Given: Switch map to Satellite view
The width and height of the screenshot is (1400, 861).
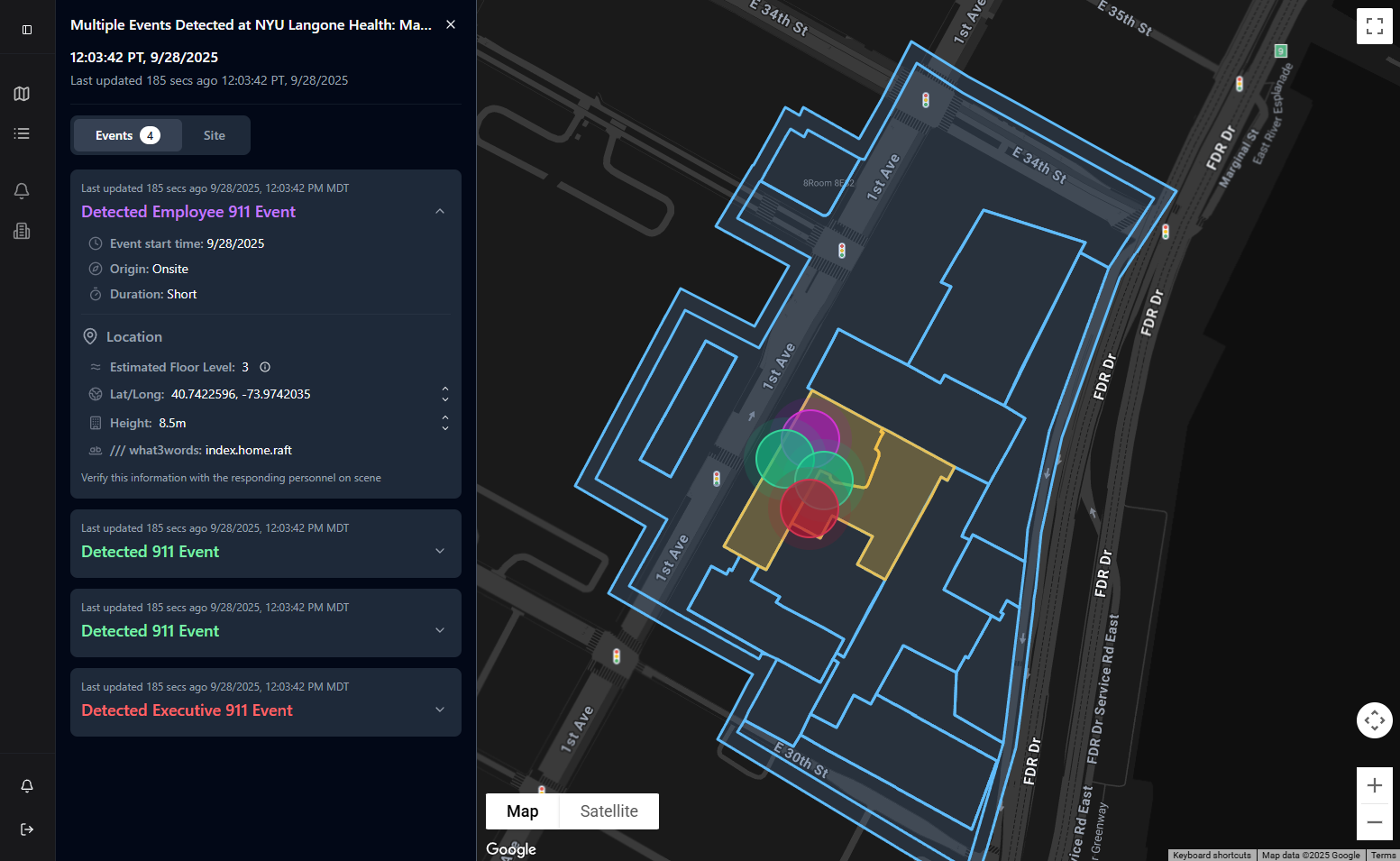Looking at the screenshot, I should click(x=609, y=811).
